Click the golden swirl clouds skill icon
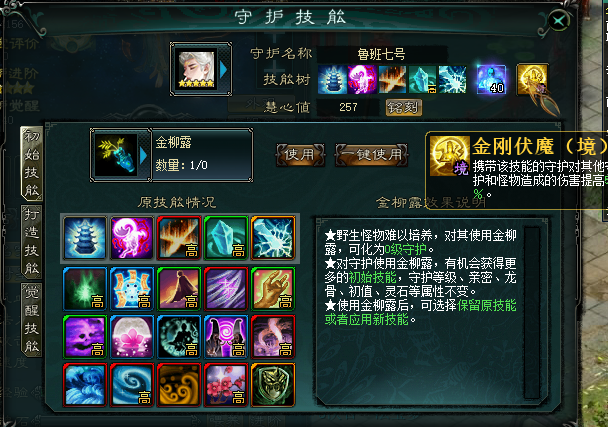 pyautogui.click(x=179, y=385)
